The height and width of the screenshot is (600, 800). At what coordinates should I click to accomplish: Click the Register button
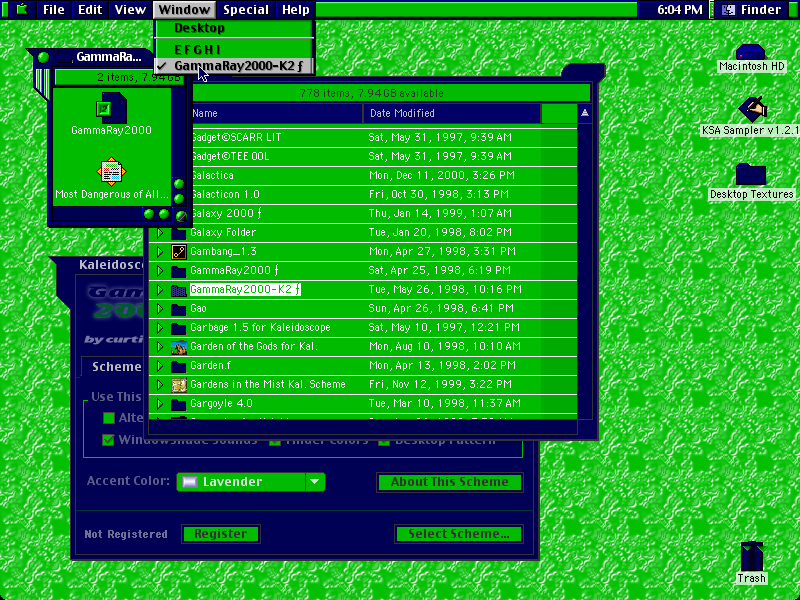220,534
